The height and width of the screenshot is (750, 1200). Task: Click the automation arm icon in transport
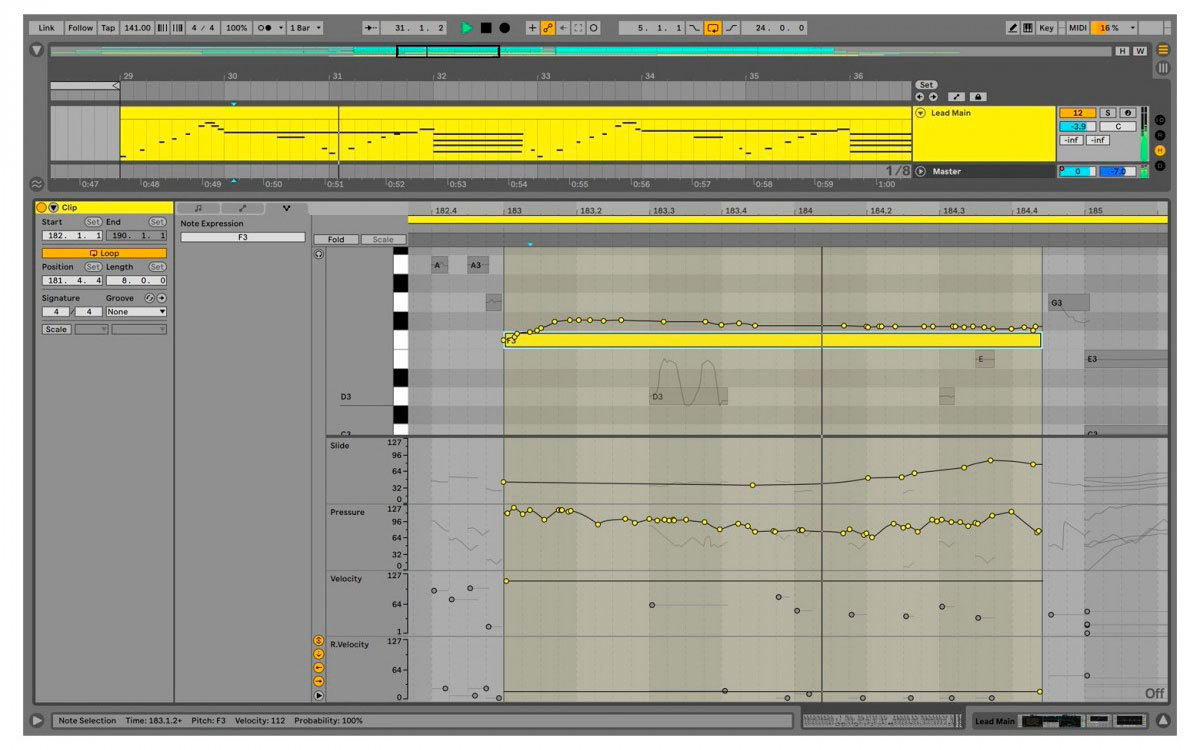pos(548,28)
